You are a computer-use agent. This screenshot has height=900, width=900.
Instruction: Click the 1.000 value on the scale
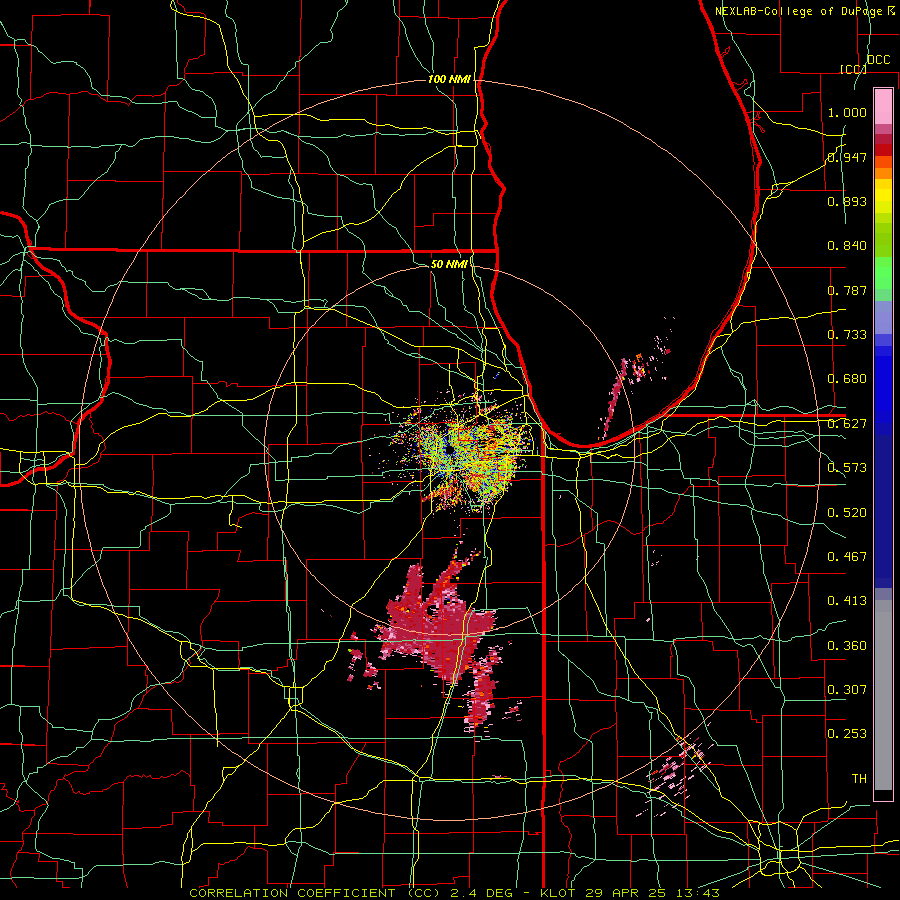click(847, 112)
